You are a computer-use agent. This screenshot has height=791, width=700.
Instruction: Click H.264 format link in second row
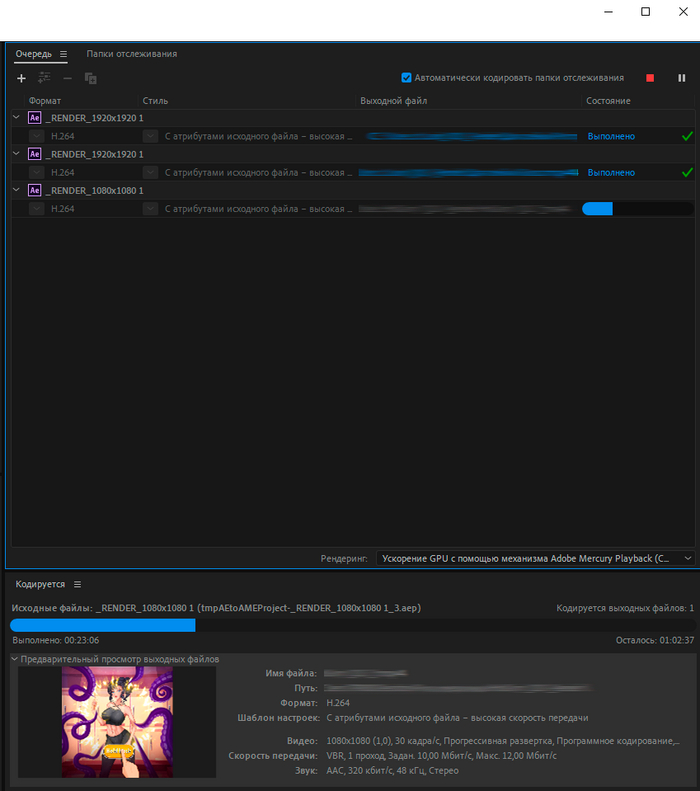63,173
